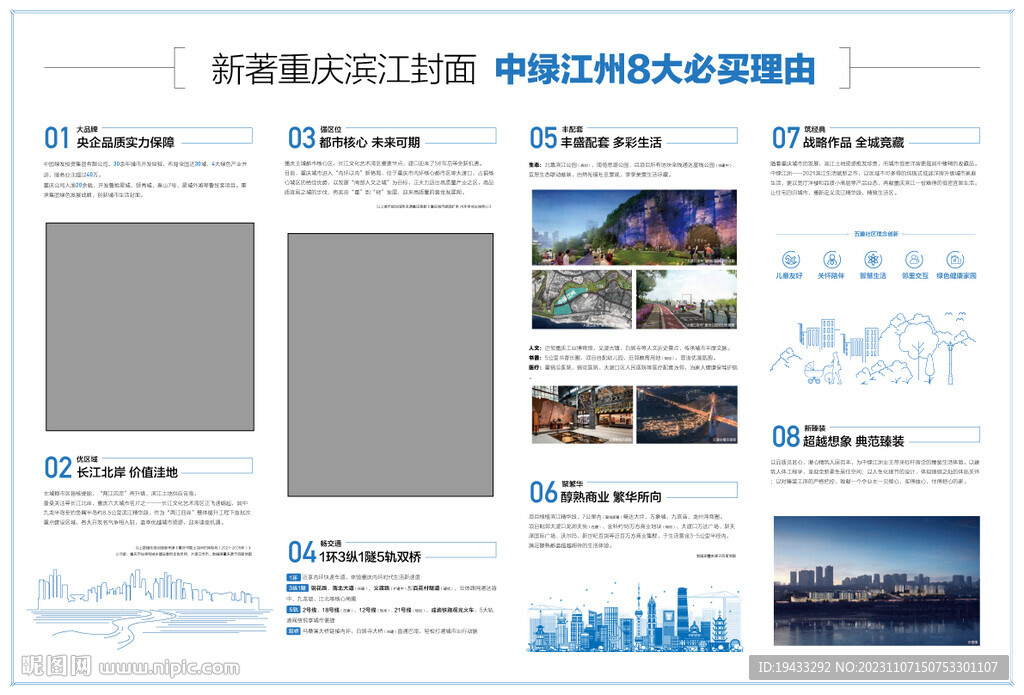Screen dimensions: 1024x695
Task: Click the 五善社区理念创新 label
Action: pos(876,233)
